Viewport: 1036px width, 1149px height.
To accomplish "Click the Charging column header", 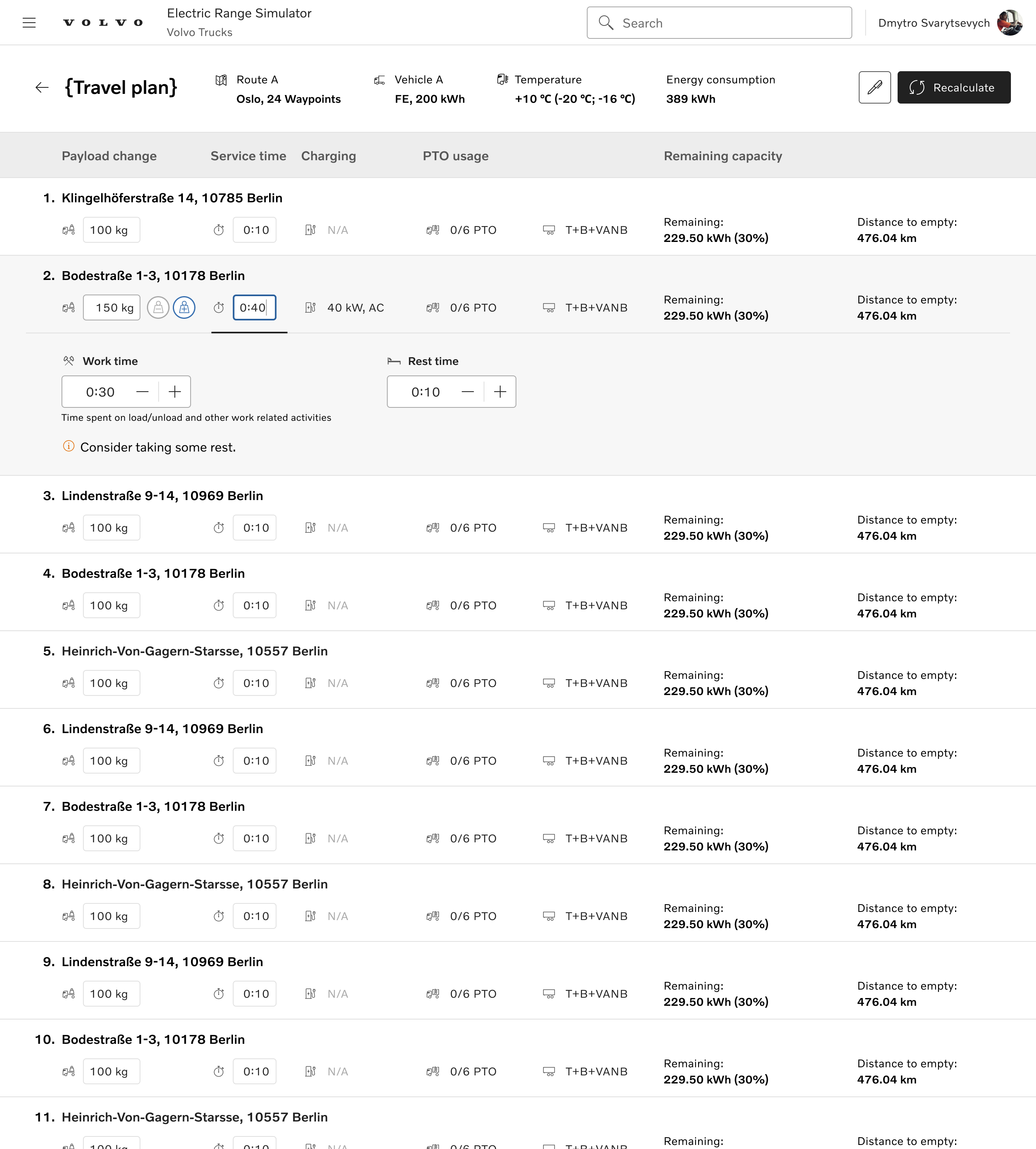I will click(x=329, y=156).
